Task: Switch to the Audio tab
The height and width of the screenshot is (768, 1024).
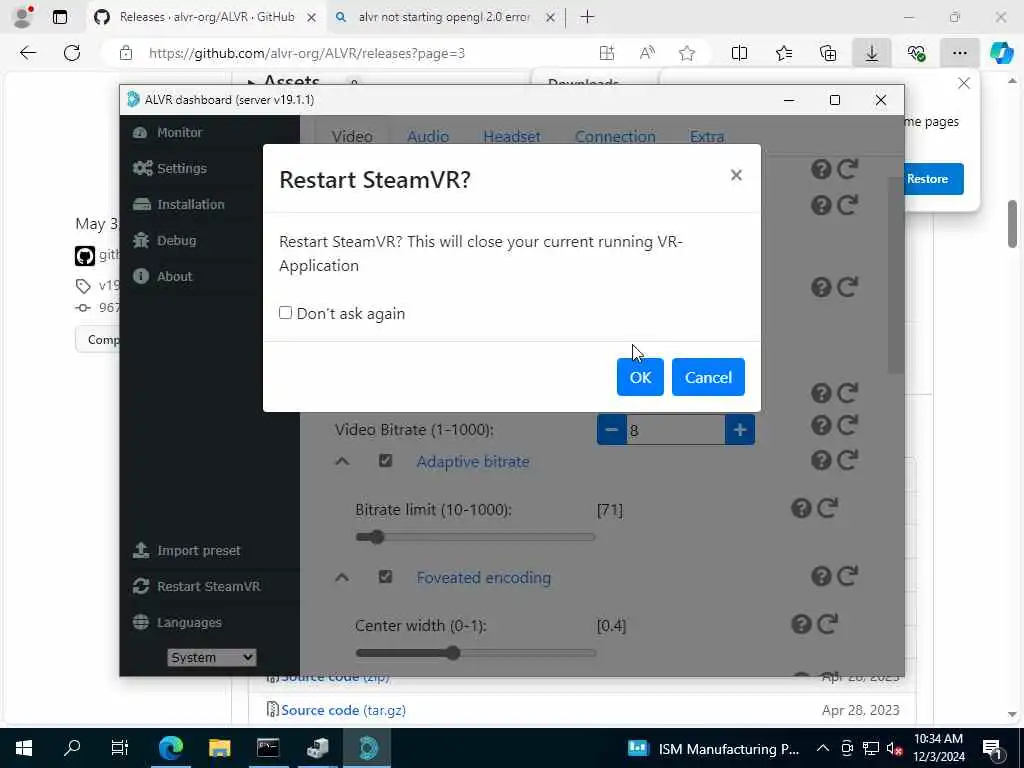Action: tap(428, 136)
